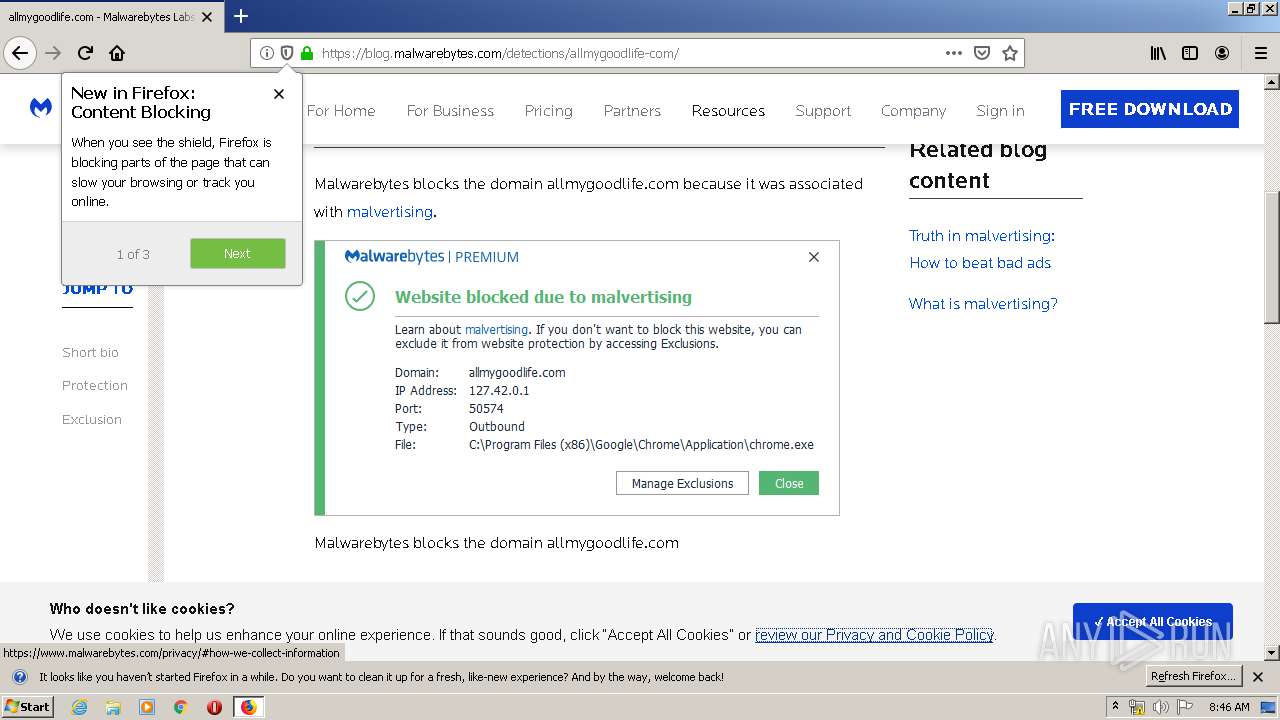Open the For Business menu
This screenshot has height=720, width=1280.
point(450,111)
